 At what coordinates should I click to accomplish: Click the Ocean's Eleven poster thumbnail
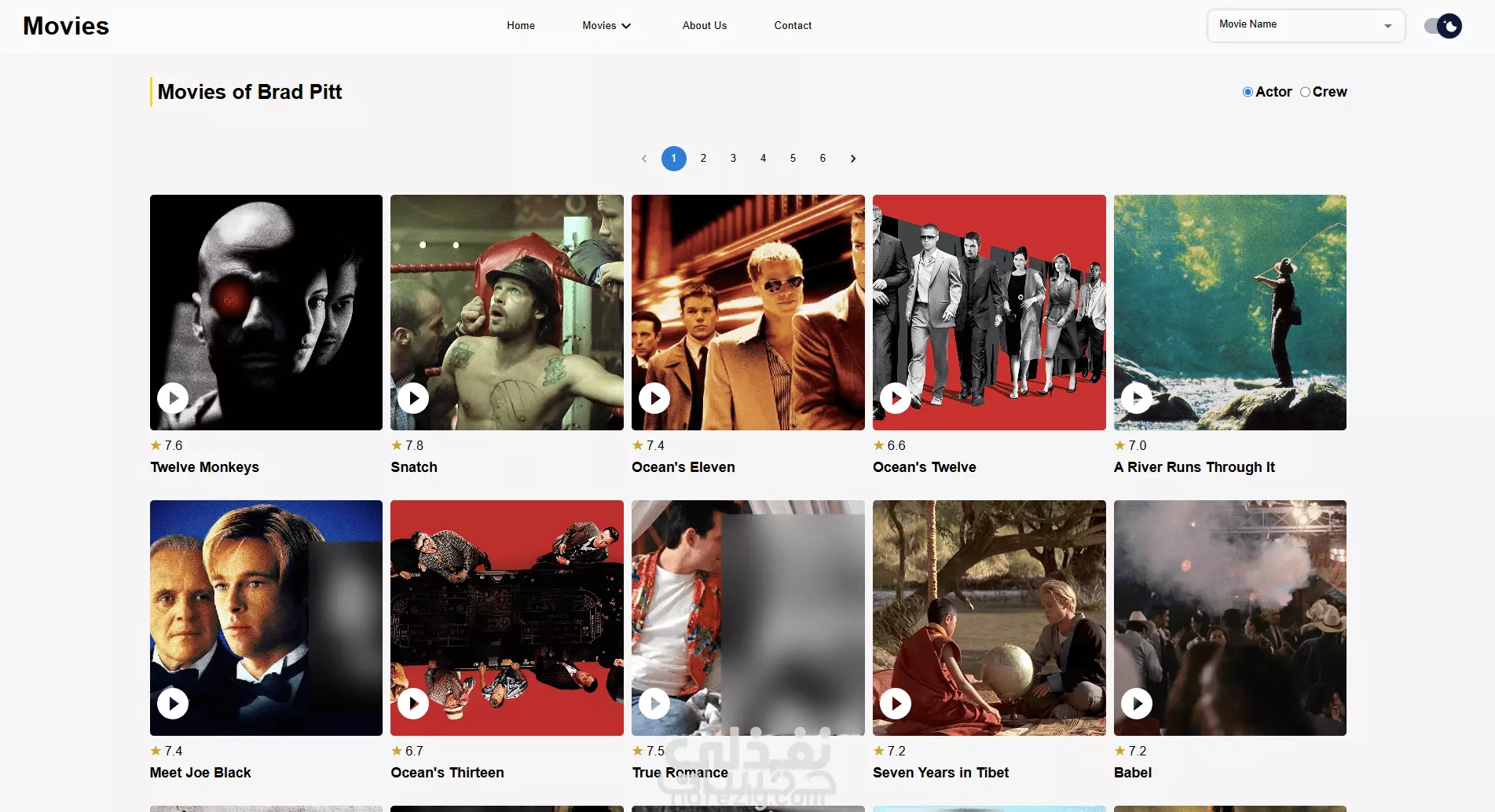click(x=748, y=313)
